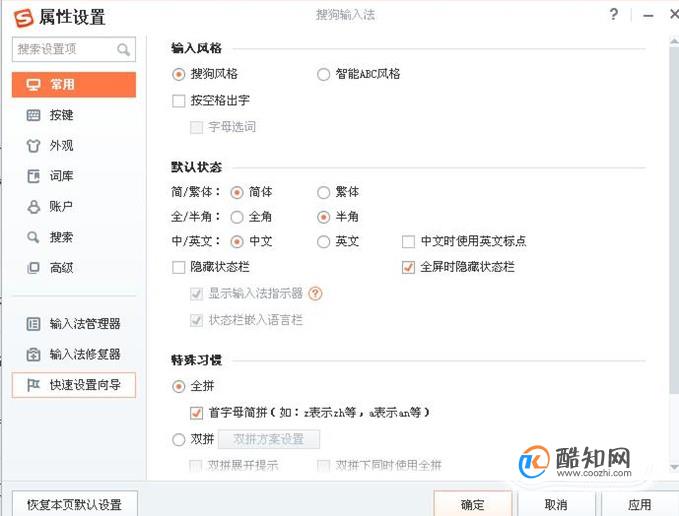679x516 pixels.
Task: Toggle the 首字母简拼 checkbox
Action: (x=196, y=413)
